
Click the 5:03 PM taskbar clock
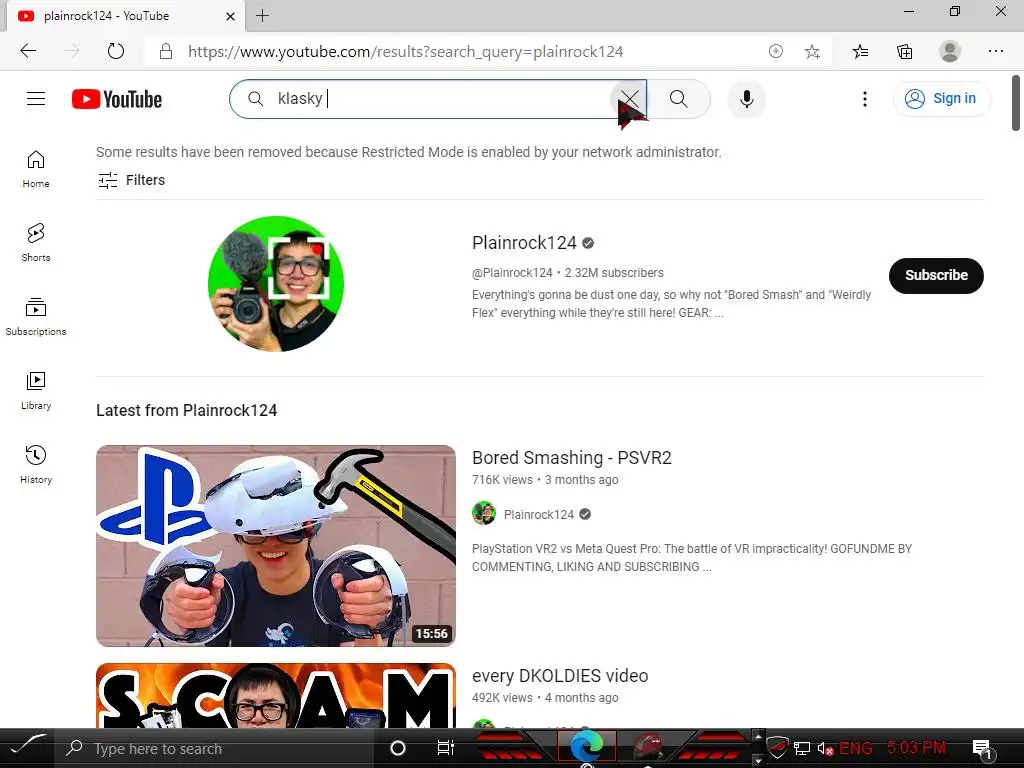tap(916, 747)
